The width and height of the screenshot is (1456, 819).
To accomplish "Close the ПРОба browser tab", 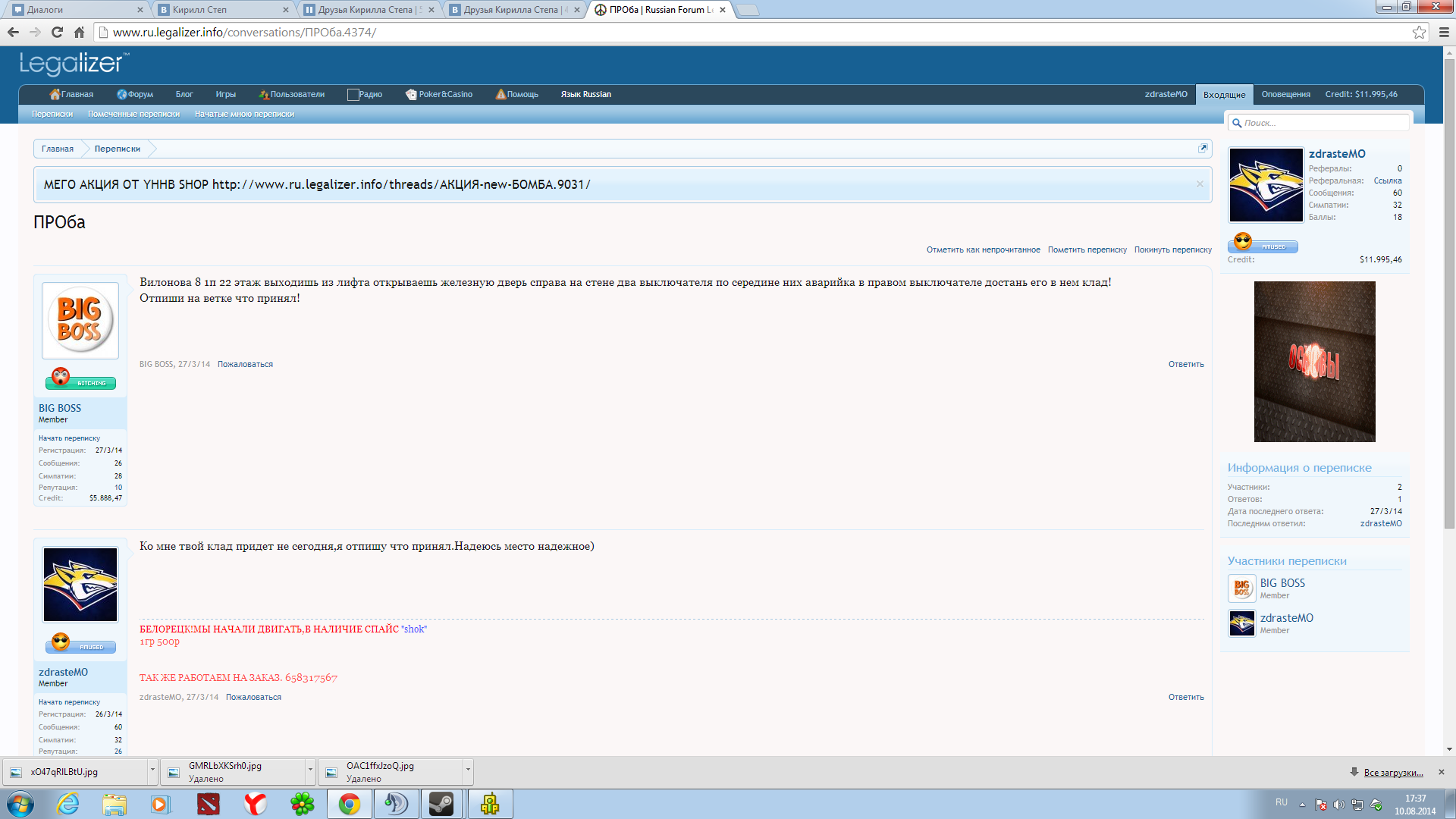I will [x=722, y=10].
